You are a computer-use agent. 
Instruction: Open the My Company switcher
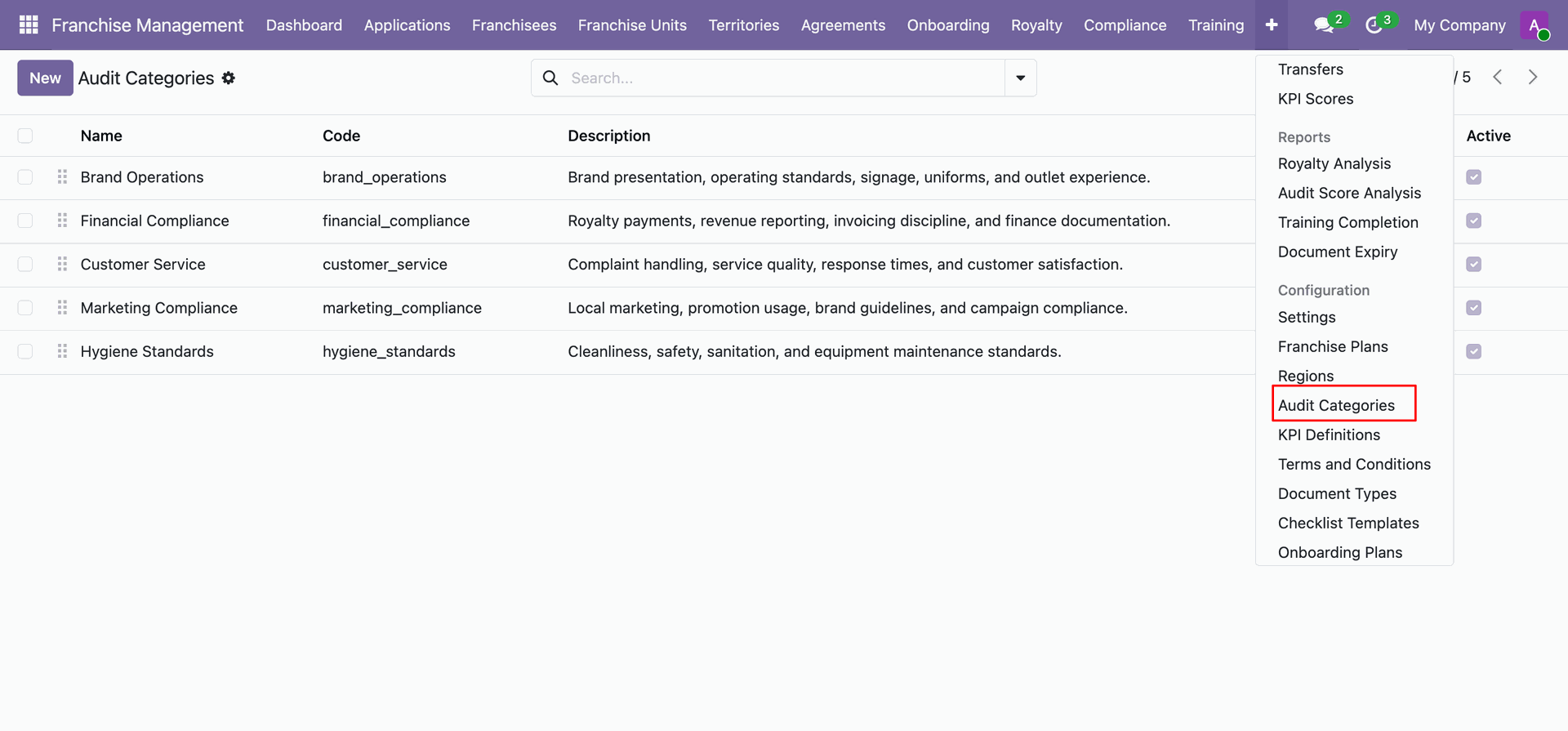pyautogui.click(x=1459, y=25)
